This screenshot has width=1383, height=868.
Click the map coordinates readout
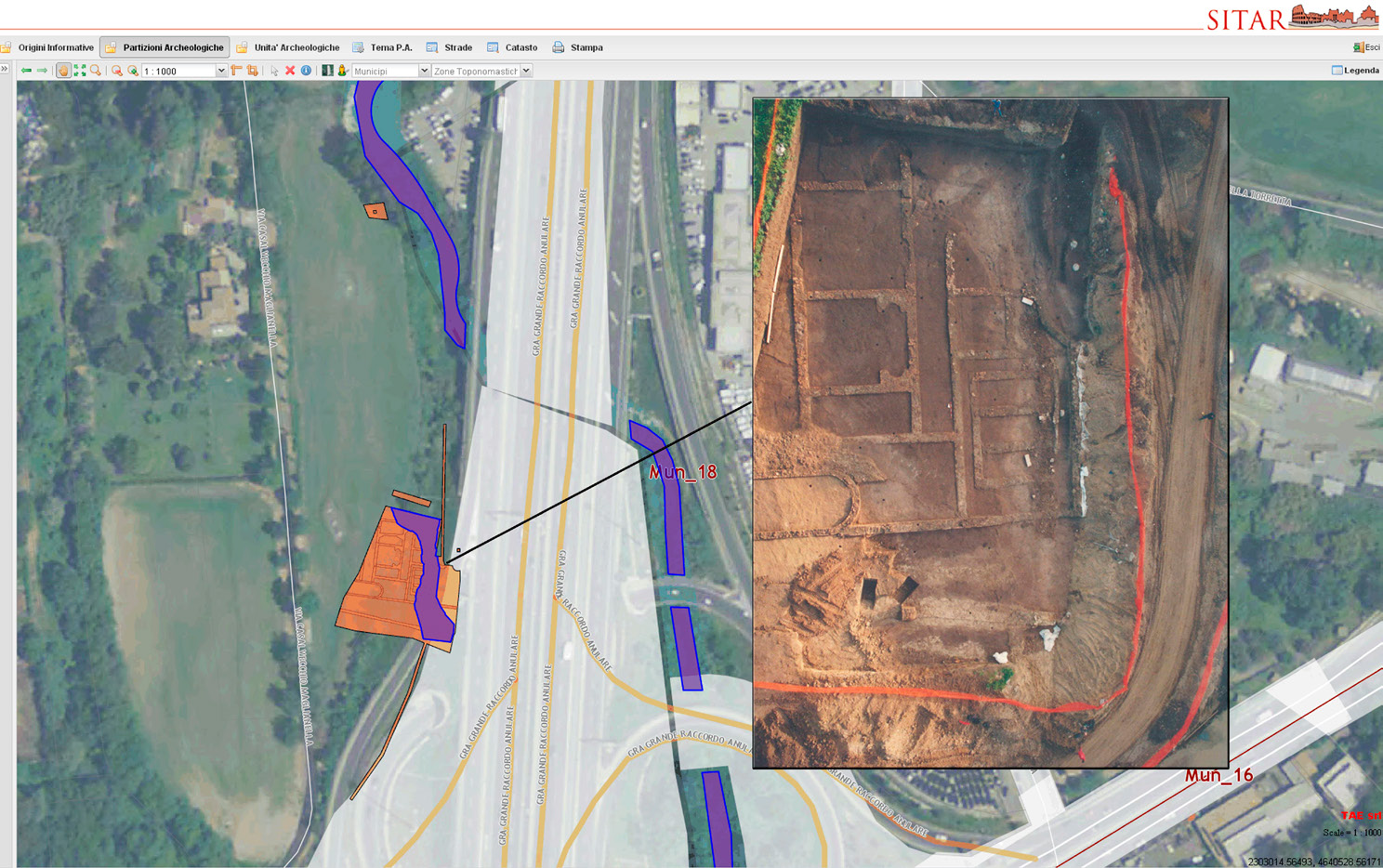coord(1313,861)
